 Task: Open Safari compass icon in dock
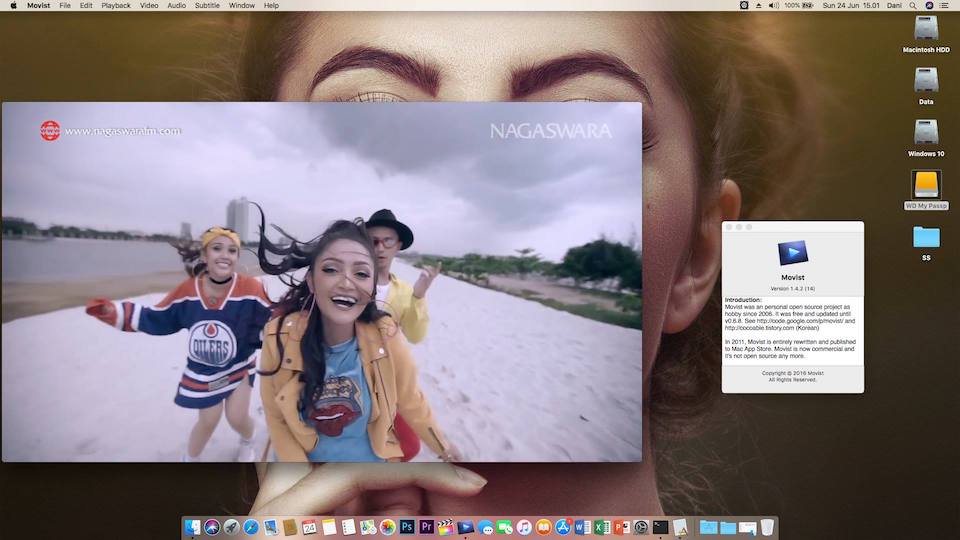pyautogui.click(x=251, y=527)
